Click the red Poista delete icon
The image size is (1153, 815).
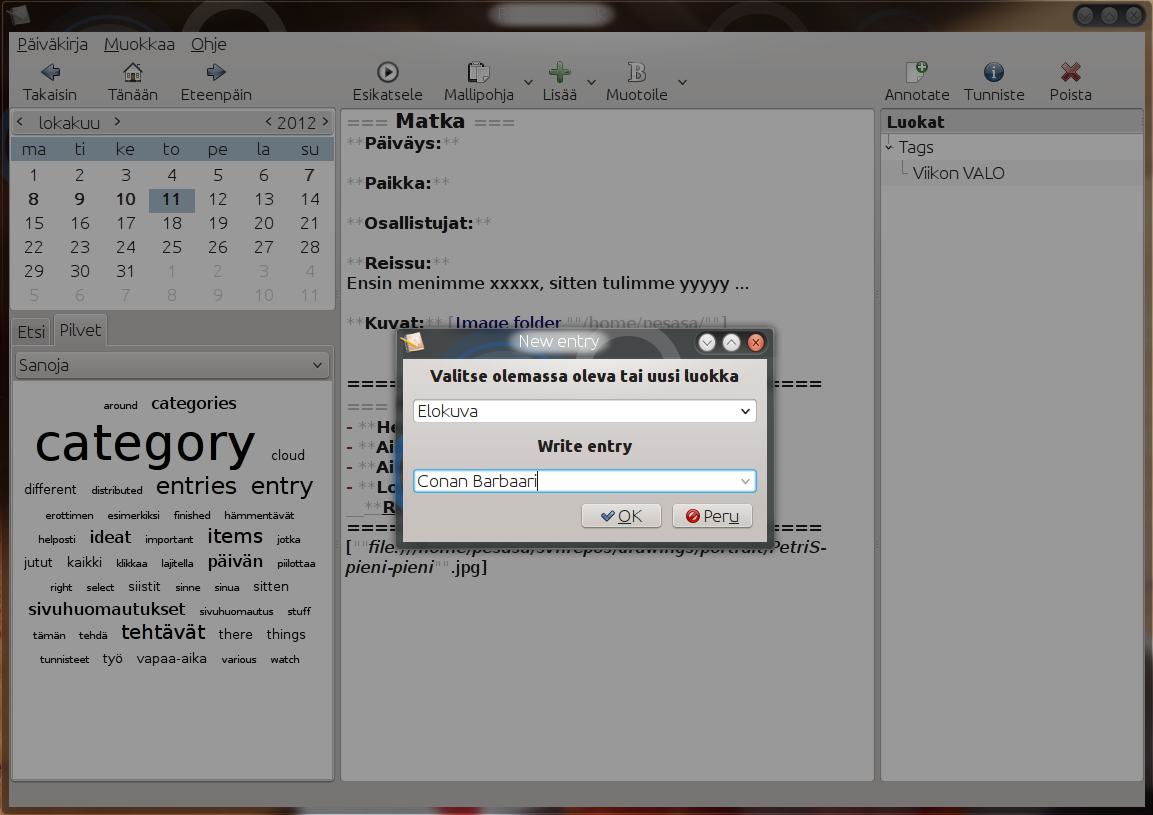click(1071, 72)
